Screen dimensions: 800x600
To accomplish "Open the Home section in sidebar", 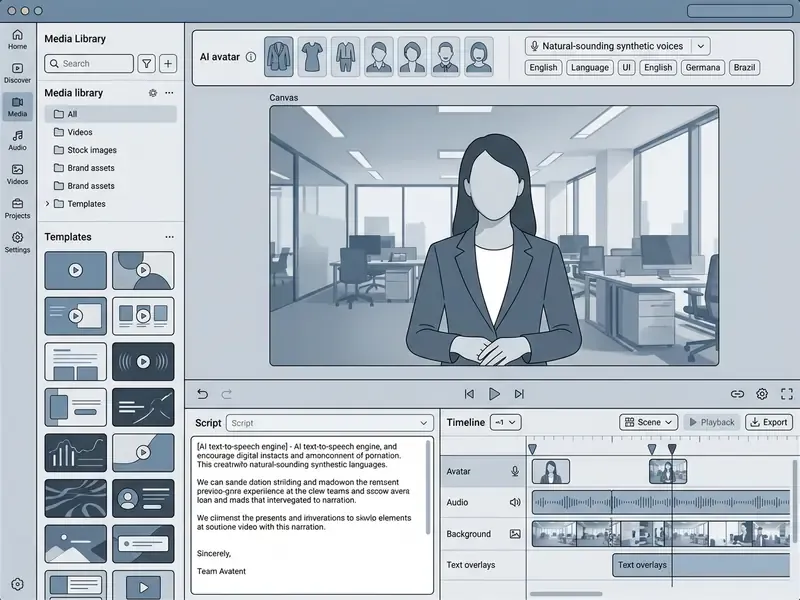I will 17,39.
